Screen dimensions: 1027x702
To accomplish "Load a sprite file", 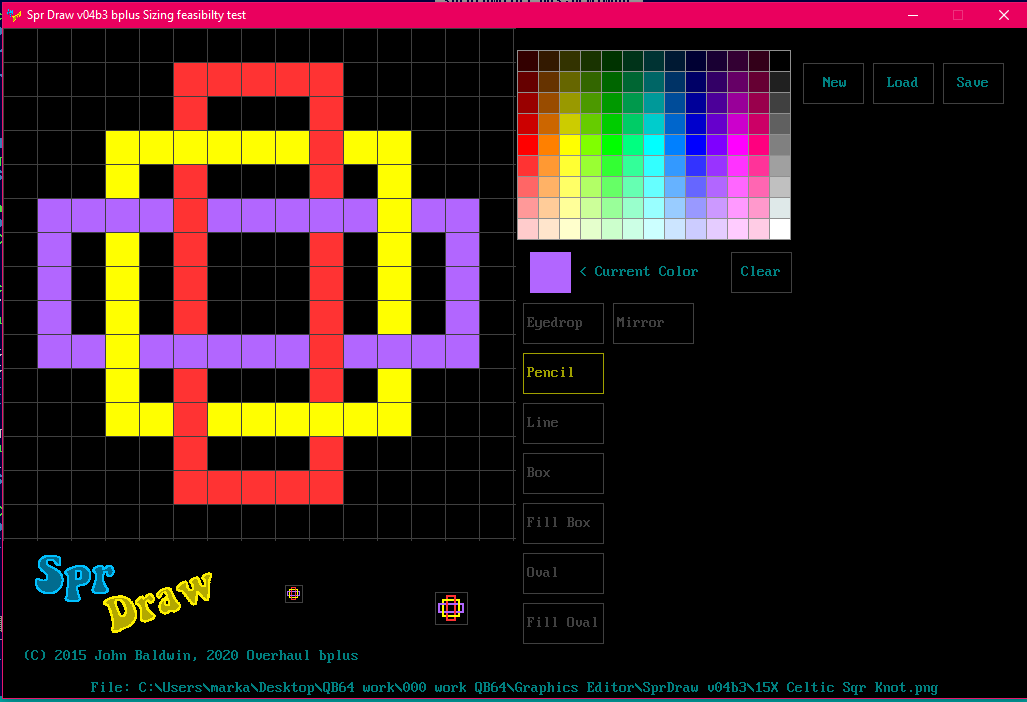I will point(902,83).
